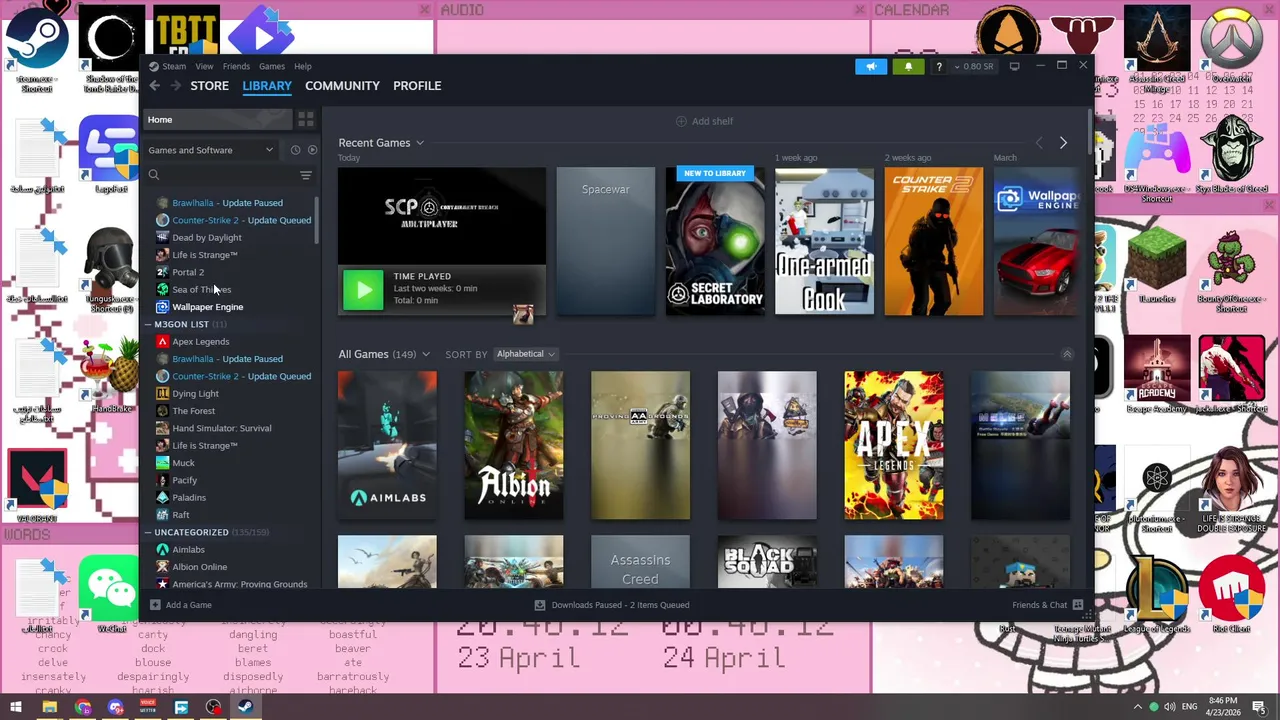Image resolution: width=1280 pixels, height=720 pixels.
Task: Select Dead by Daylight in sidebar
Action: pos(207,238)
